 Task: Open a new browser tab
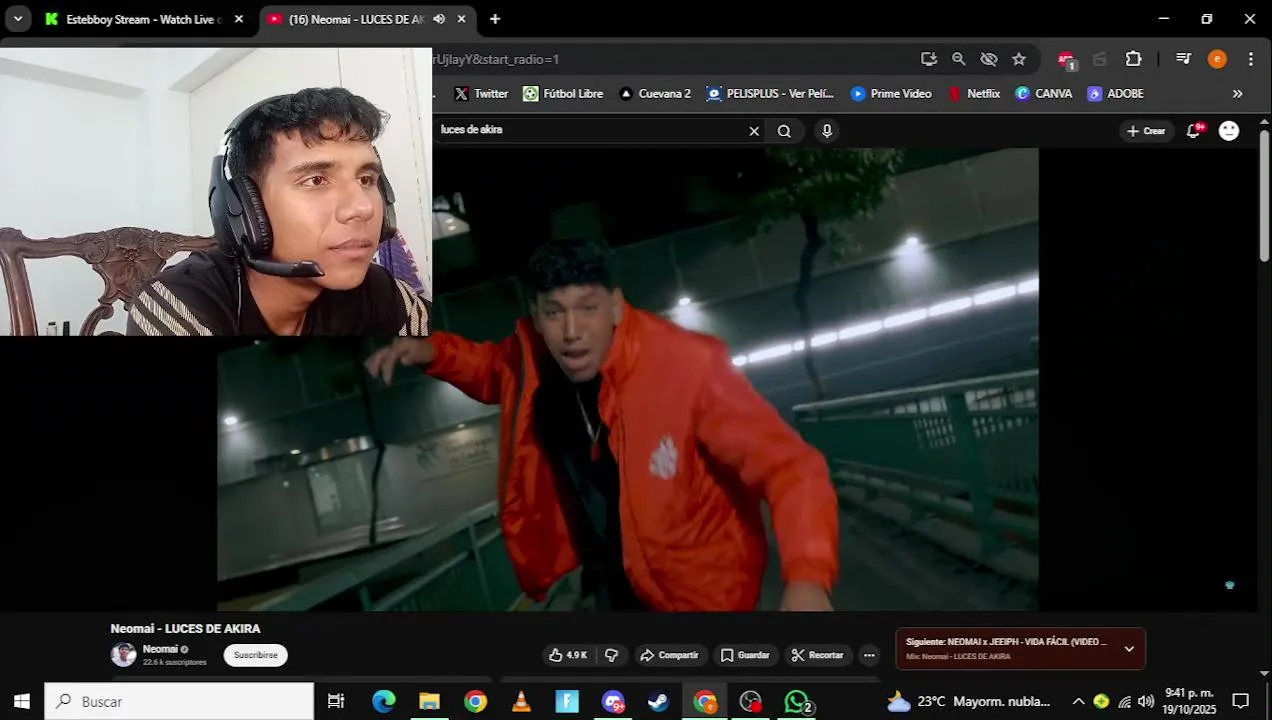[495, 19]
